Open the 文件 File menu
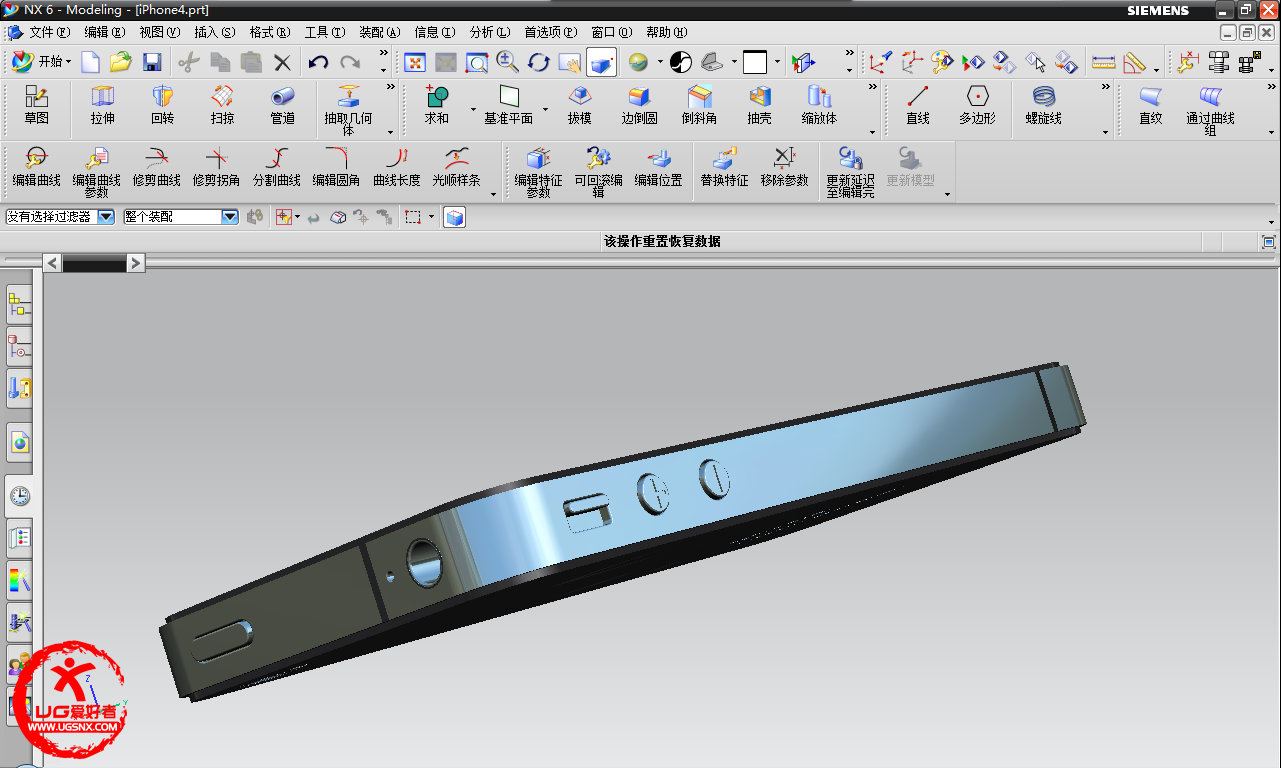1281x768 pixels. (x=49, y=32)
